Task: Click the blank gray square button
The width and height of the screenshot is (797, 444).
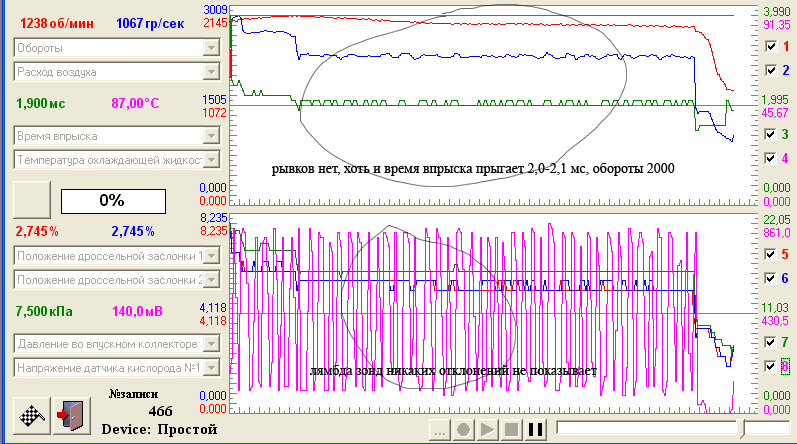Action: (x=32, y=200)
